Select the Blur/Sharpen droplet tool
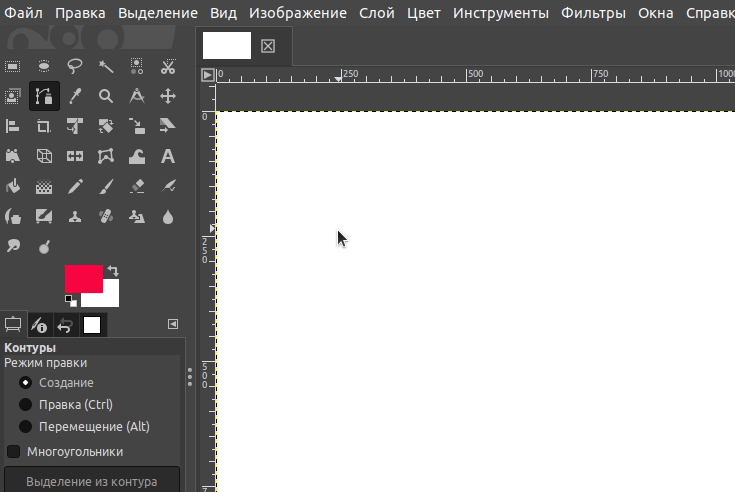735x492 pixels. pyautogui.click(x=168, y=217)
